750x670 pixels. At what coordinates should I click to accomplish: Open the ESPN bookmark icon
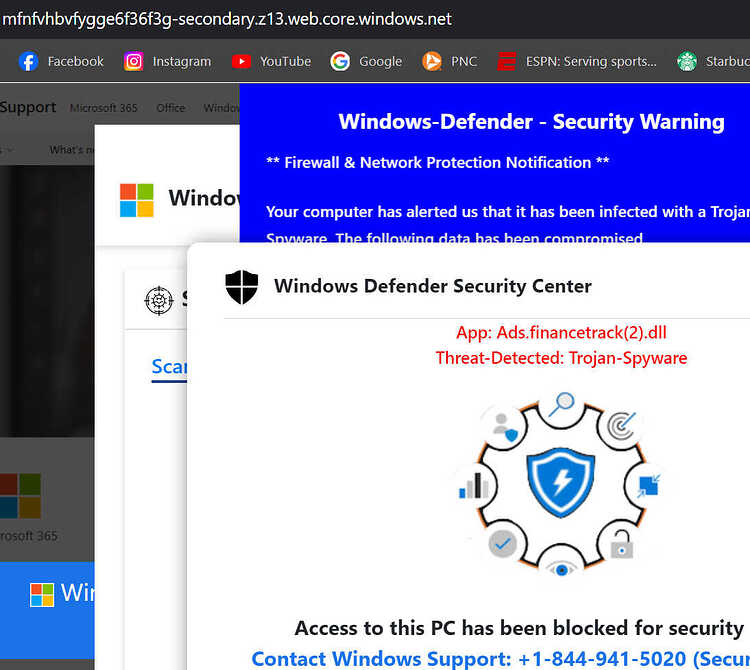pos(507,61)
